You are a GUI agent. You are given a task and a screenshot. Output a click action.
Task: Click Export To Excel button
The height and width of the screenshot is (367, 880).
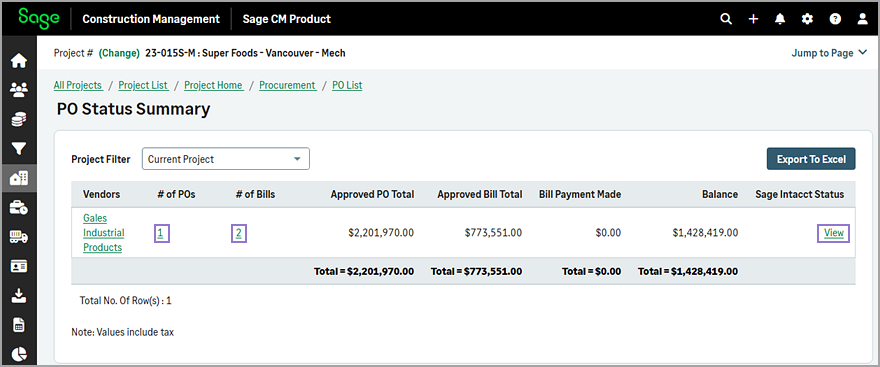(x=811, y=159)
